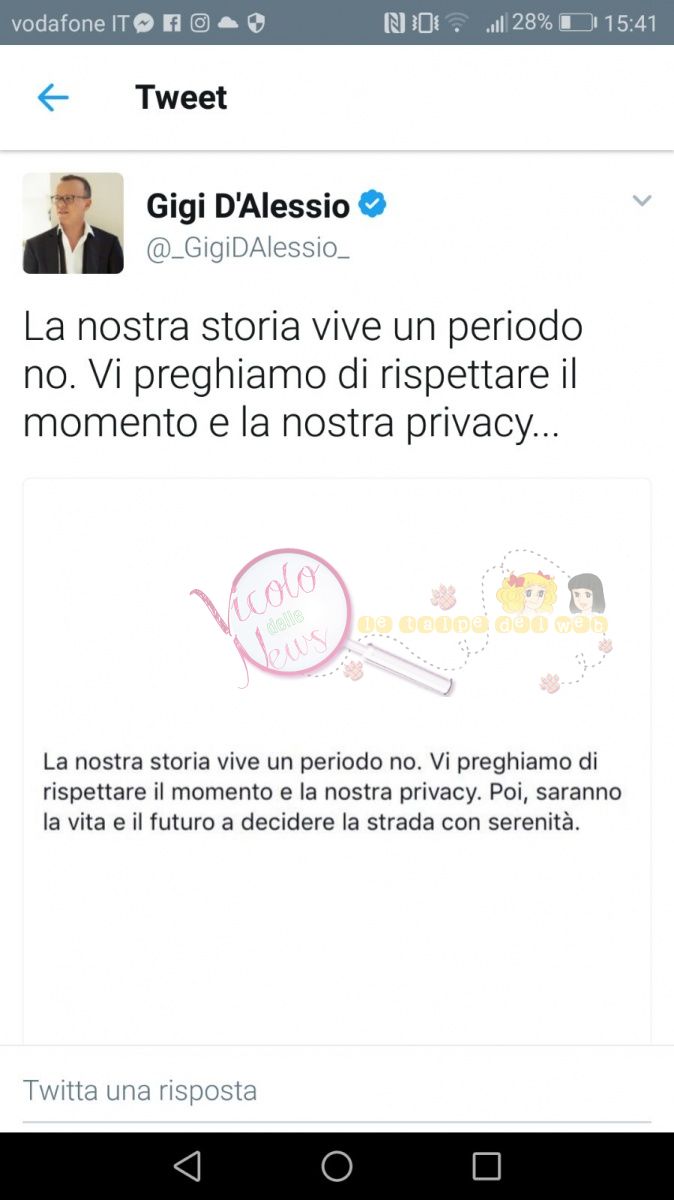Tap the Android recent apps square

[x=487, y=1166]
